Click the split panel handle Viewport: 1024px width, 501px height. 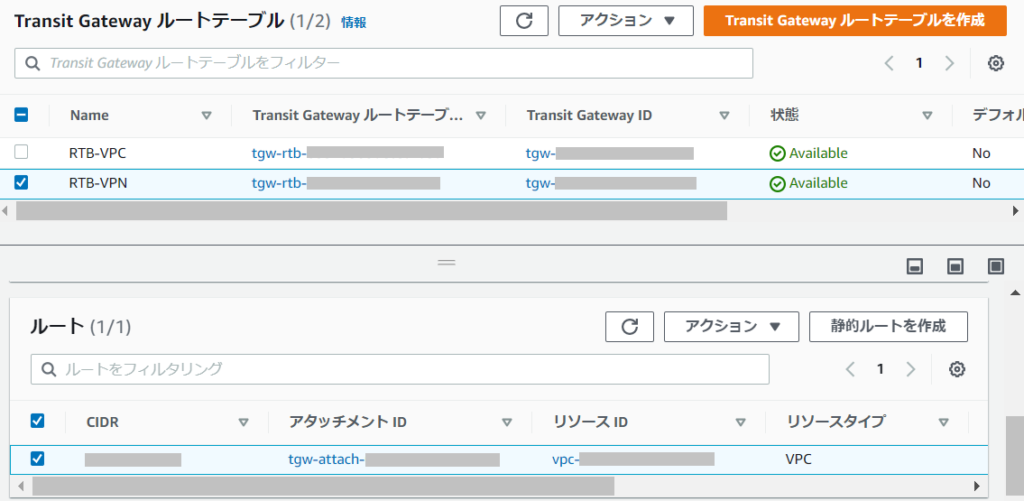(447, 262)
